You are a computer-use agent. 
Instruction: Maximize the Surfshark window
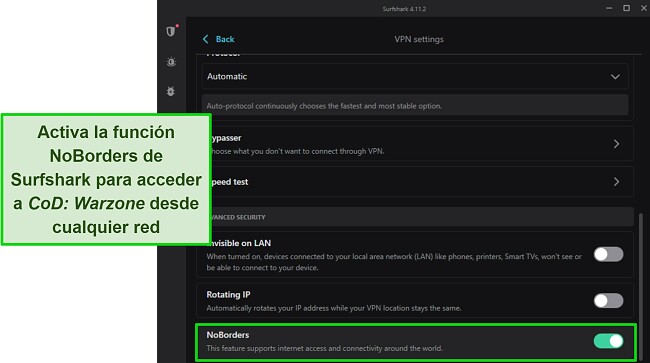tap(626, 8)
